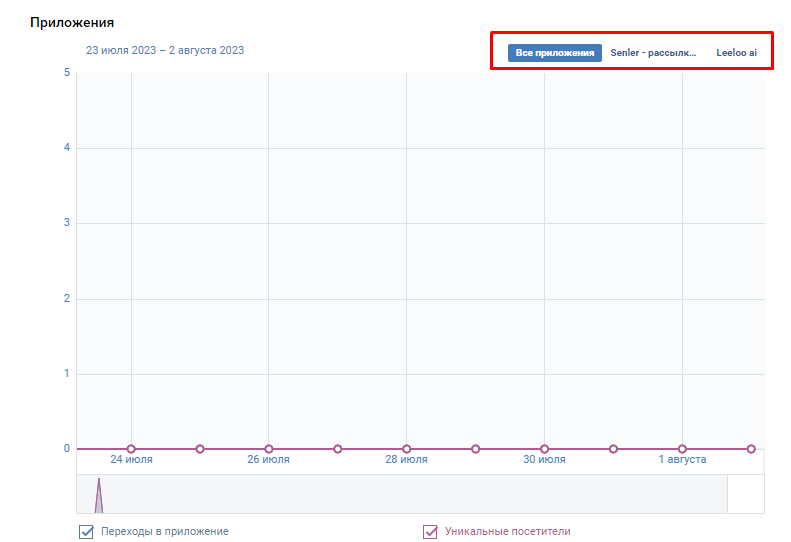Uncheck Переходы в приложение checkbox

pos(86,531)
